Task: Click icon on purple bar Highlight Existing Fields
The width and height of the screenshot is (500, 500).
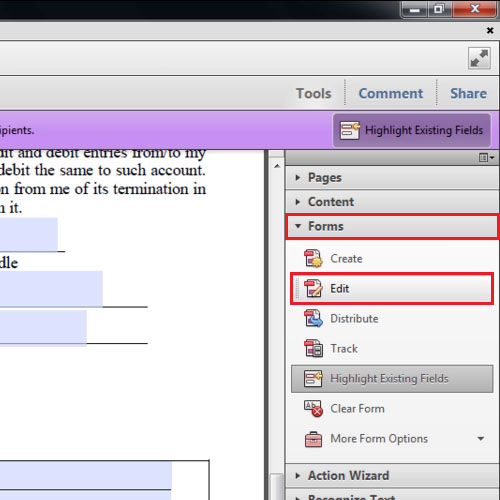Action: click(x=350, y=130)
